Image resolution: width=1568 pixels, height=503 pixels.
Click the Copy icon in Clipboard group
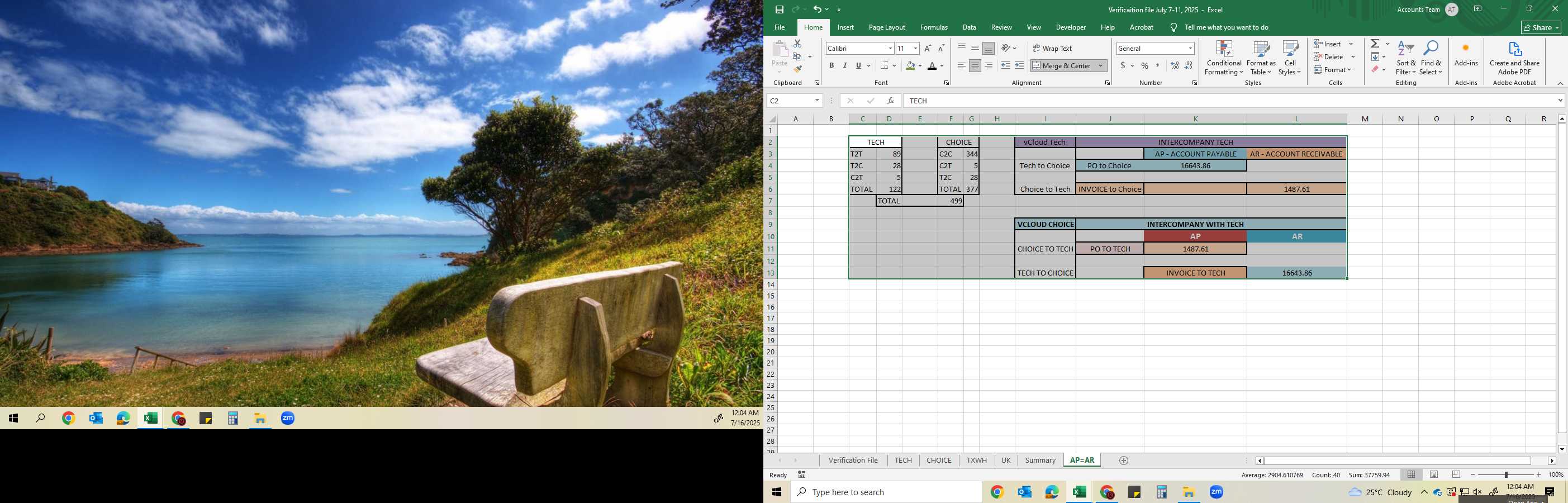797,56
